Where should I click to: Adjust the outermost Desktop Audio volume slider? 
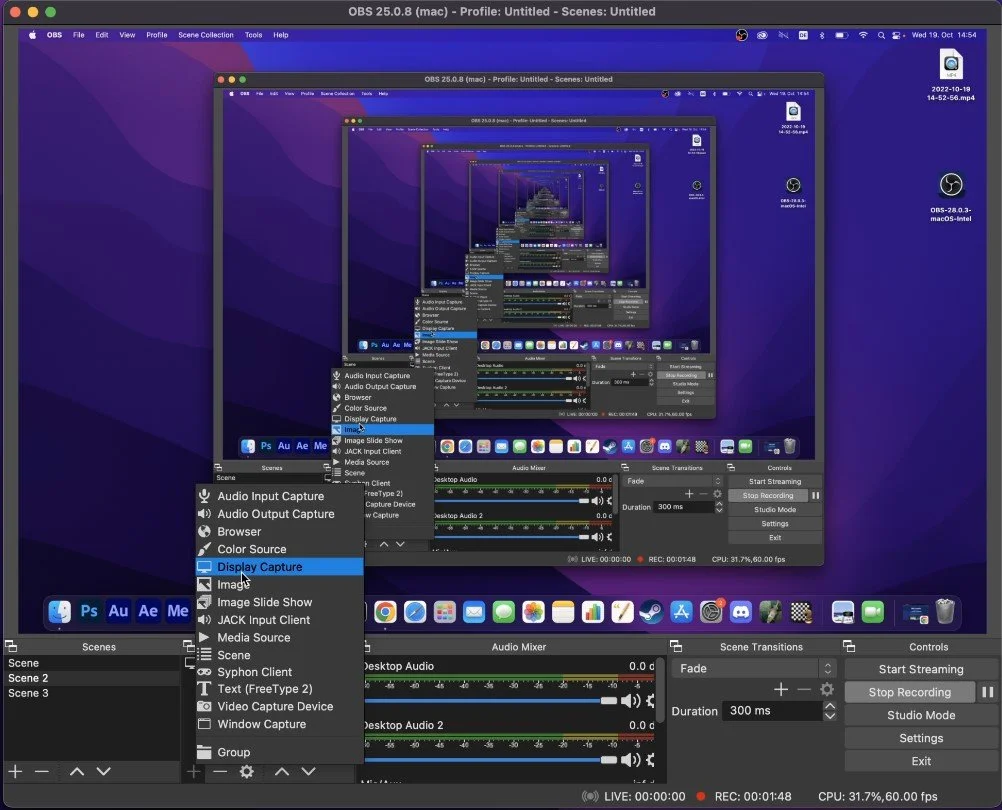491,701
